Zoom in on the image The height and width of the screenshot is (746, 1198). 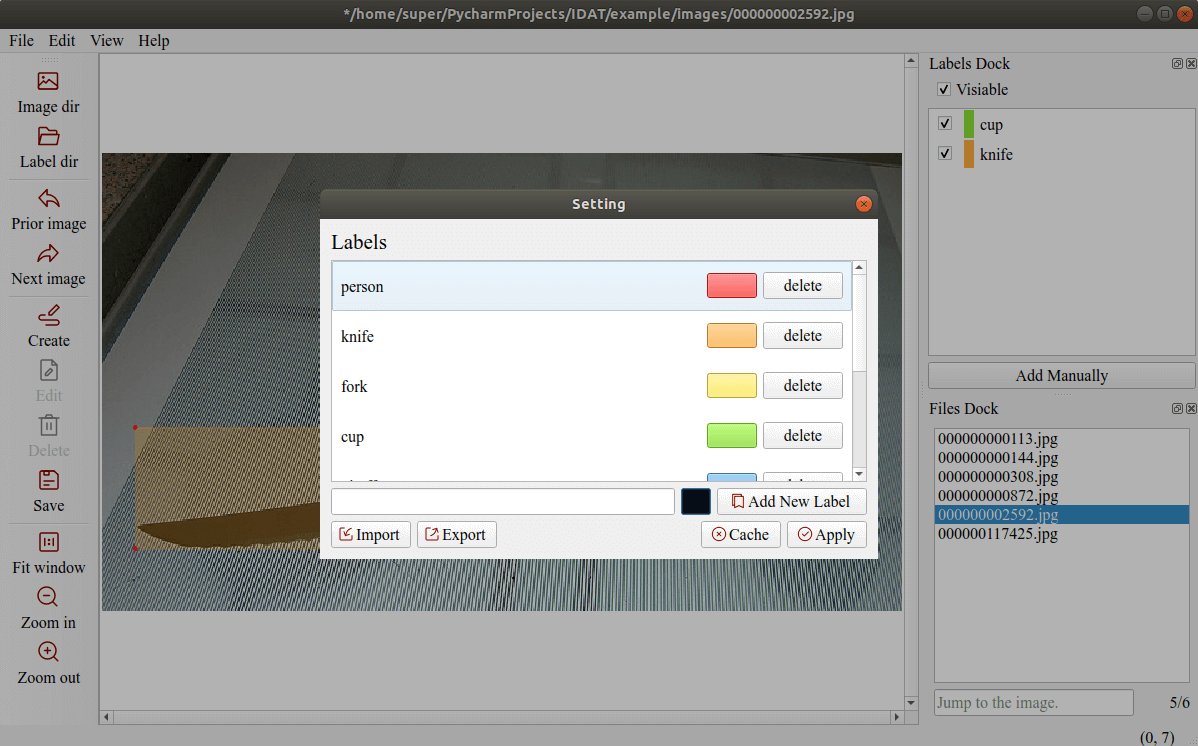tap(48, 607)
